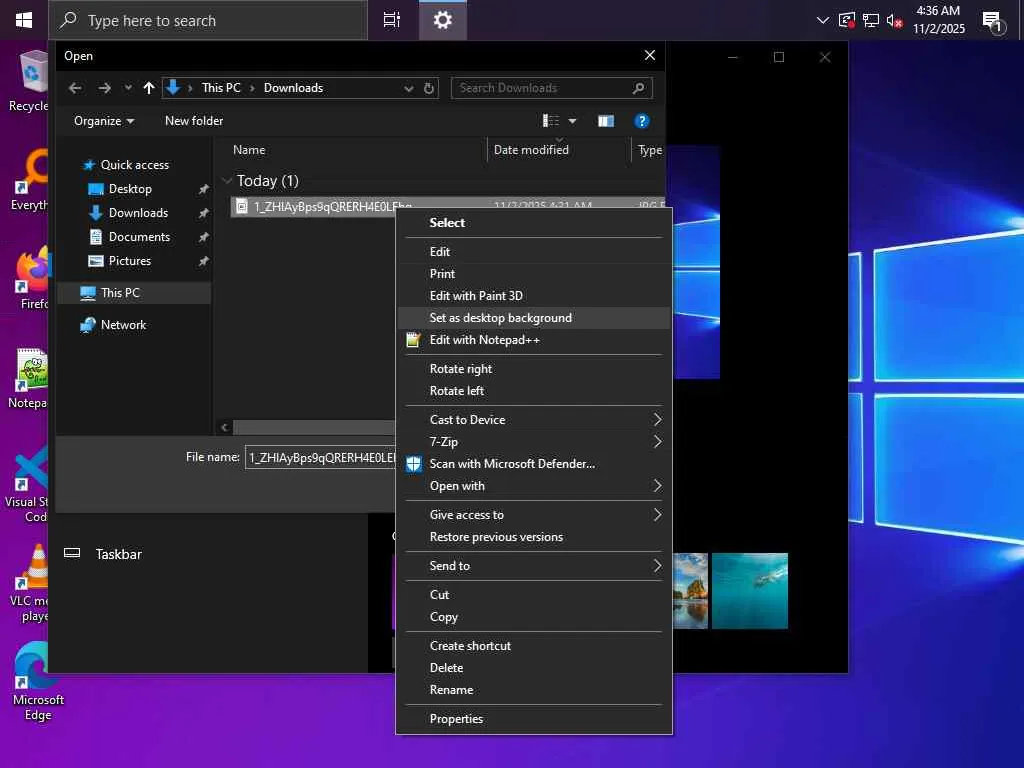1024x768 pixels.
Task: Open the change view dropdown arrow
Action: point(572,121)
